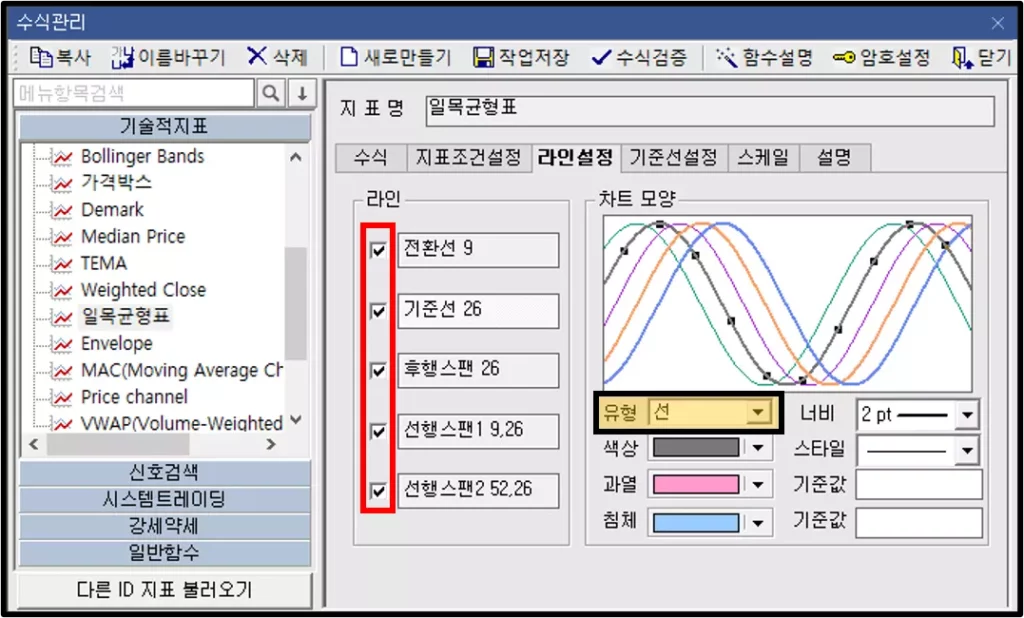Click Price channel item's chart icon
1024x618 pixels.
pyautogui.click(x=62, y=398)
